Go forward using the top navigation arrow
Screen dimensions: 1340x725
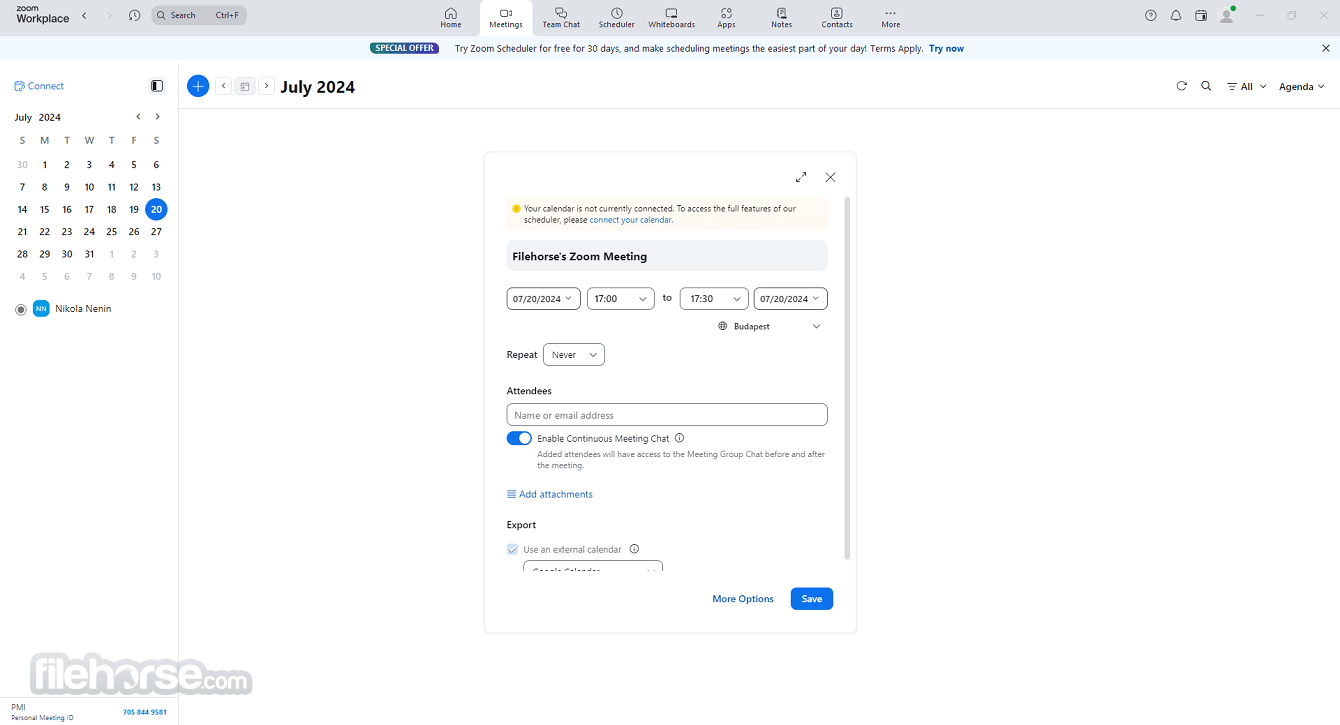pos(110,15)
